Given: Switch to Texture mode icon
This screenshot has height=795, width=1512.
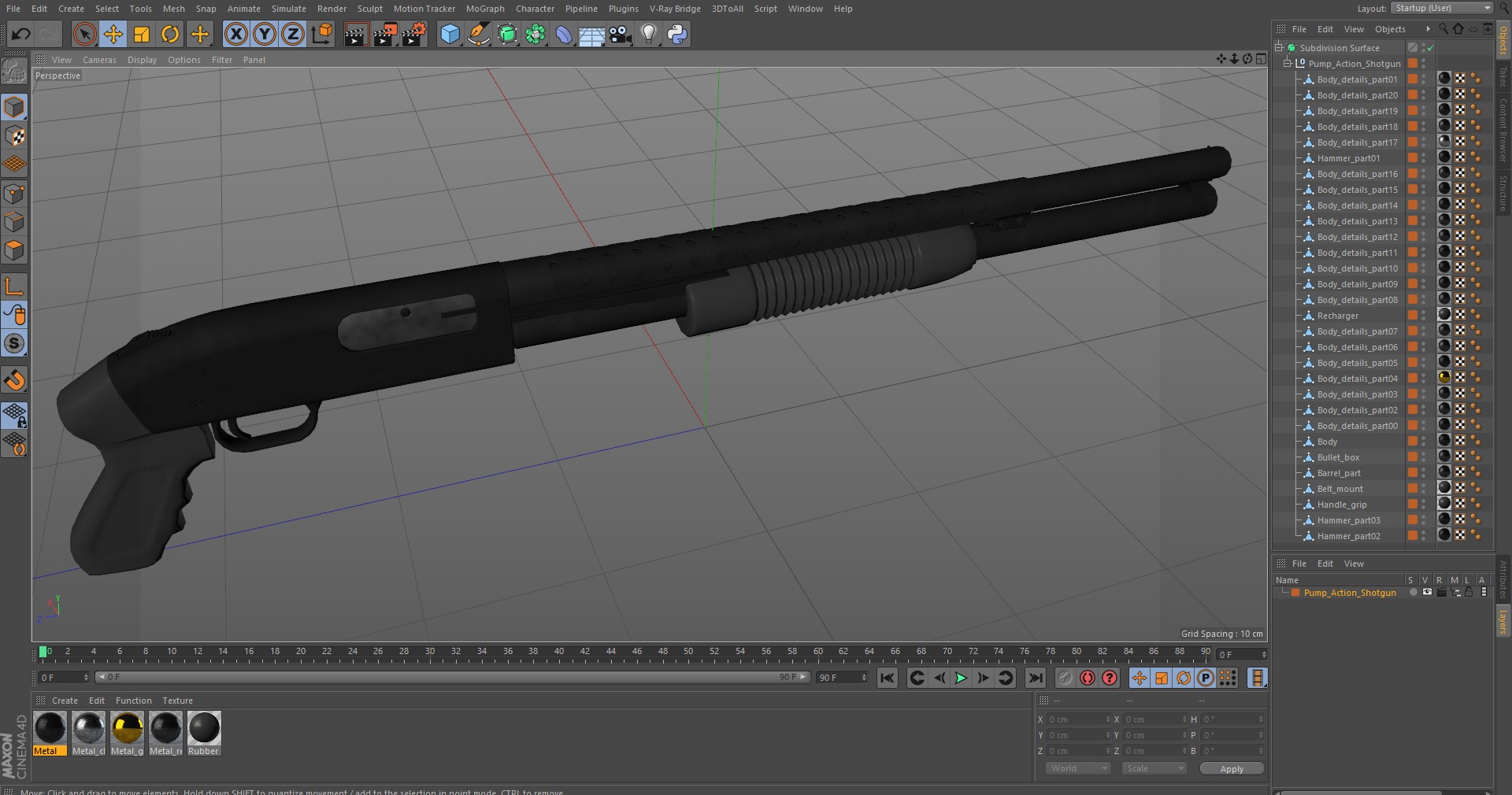Looking at the screenshot, I should (14, 136).
